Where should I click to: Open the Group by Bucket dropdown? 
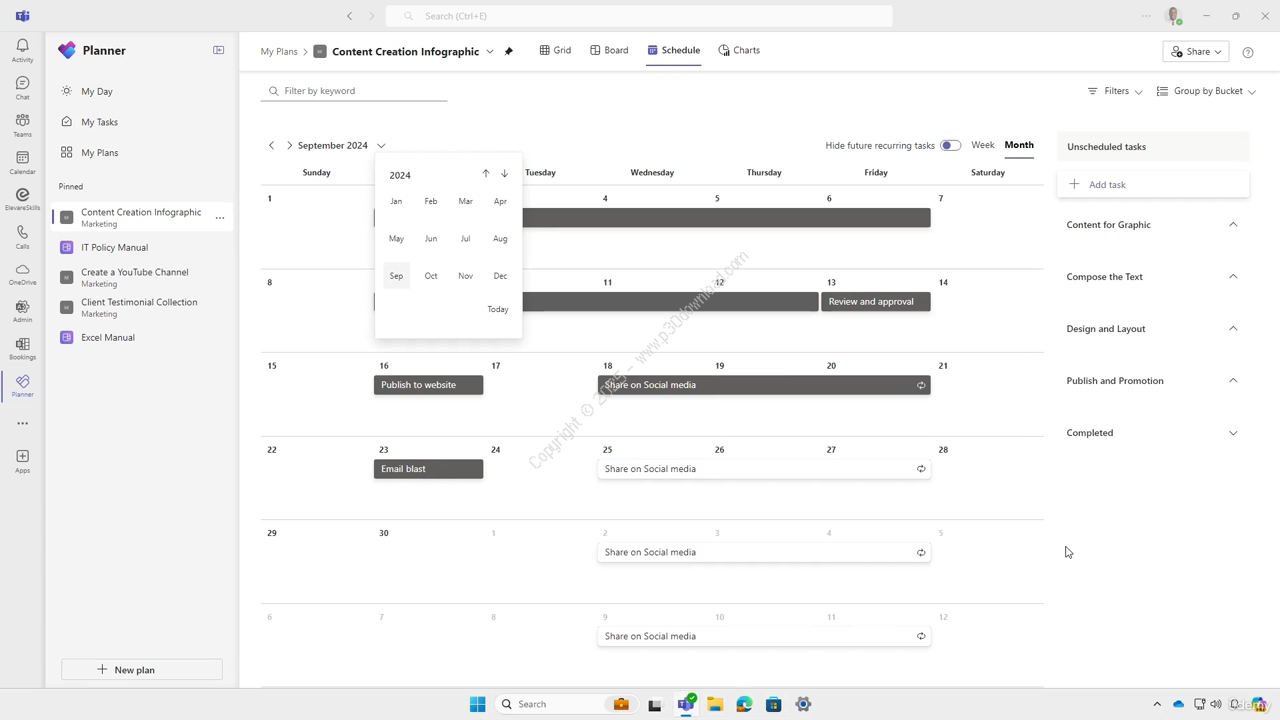(1206, 91)
